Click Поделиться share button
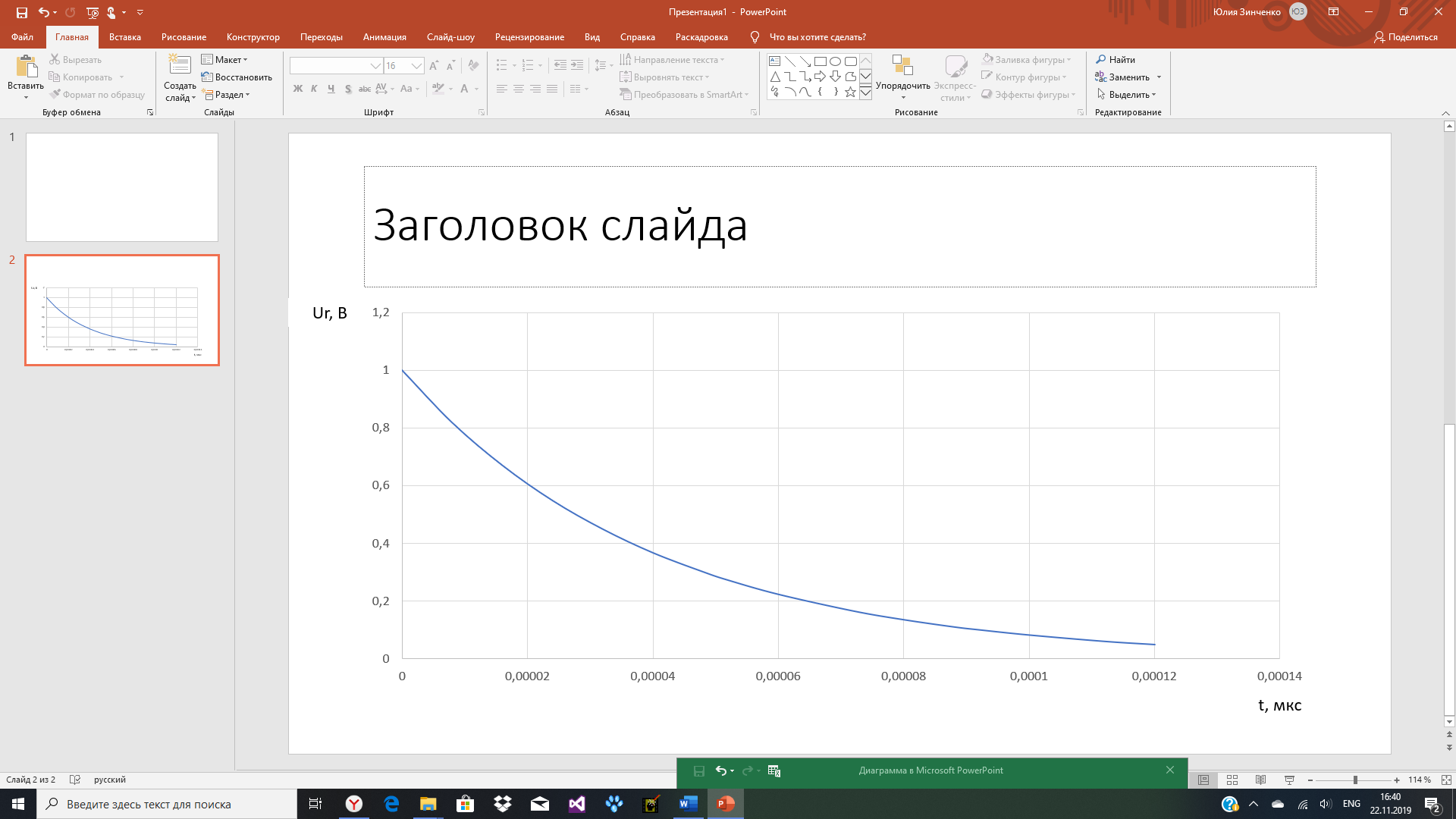The image size is (1456, 819). 1406,37
